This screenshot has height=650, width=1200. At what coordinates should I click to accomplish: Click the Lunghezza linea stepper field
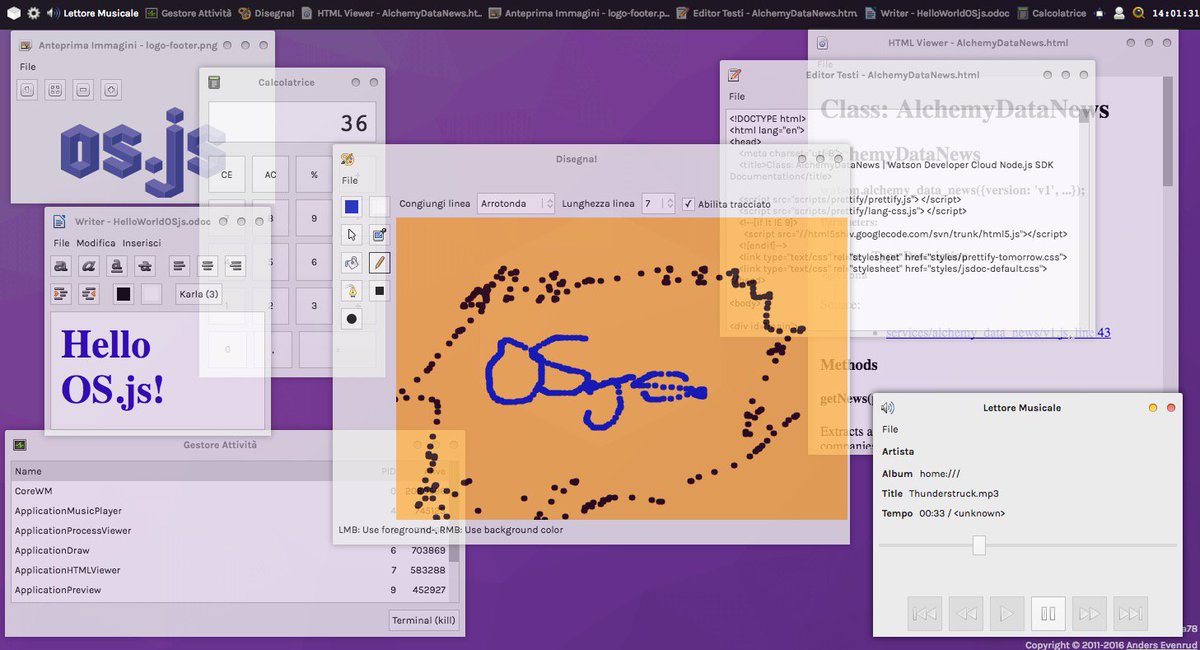[x=658, y=203]
